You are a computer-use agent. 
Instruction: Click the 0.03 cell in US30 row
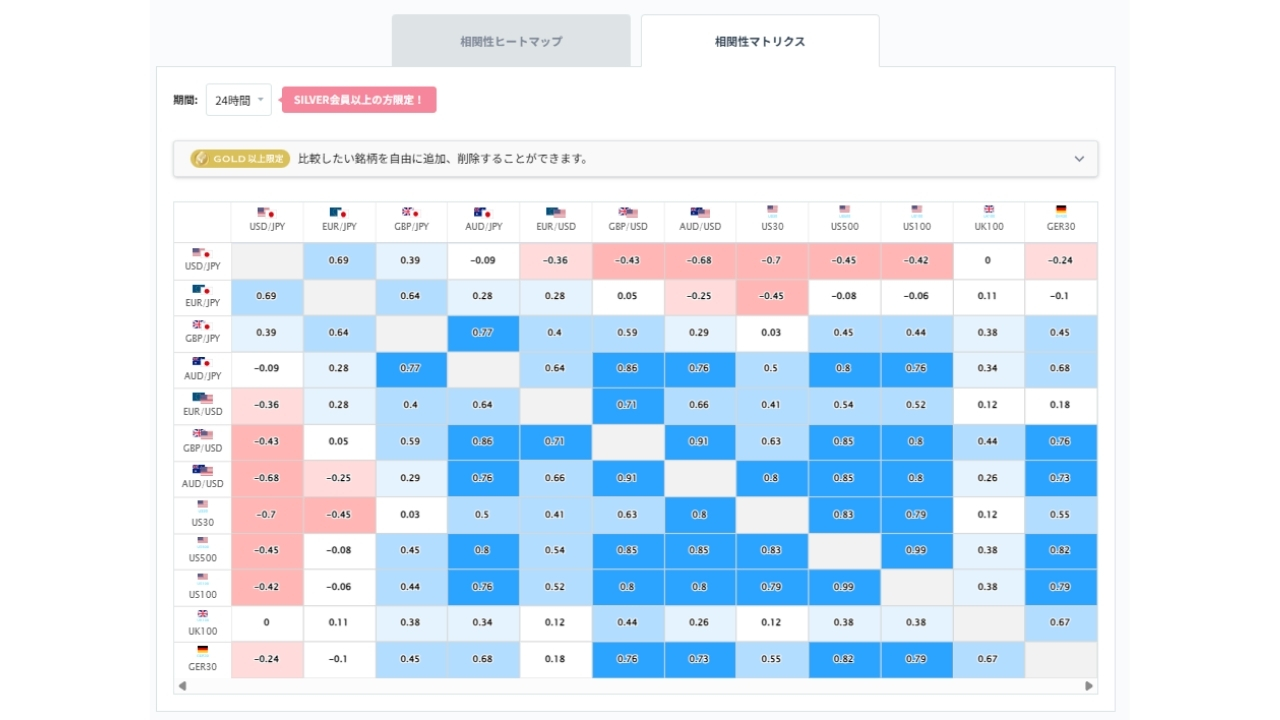[x=411, y=515]
